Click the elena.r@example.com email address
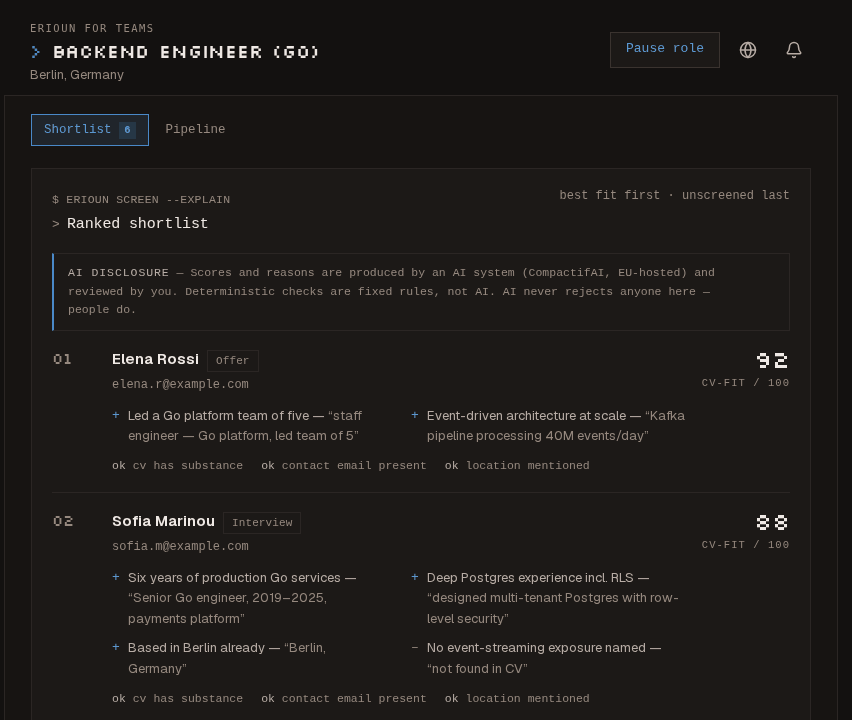Image resolution: width=852 pixels, height=720 pixels. (180, 384)
